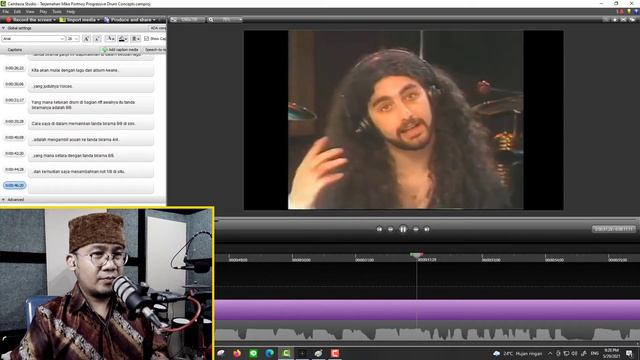Click the timecode display in player bar
The image size is (640, 360).
[613, 229]
